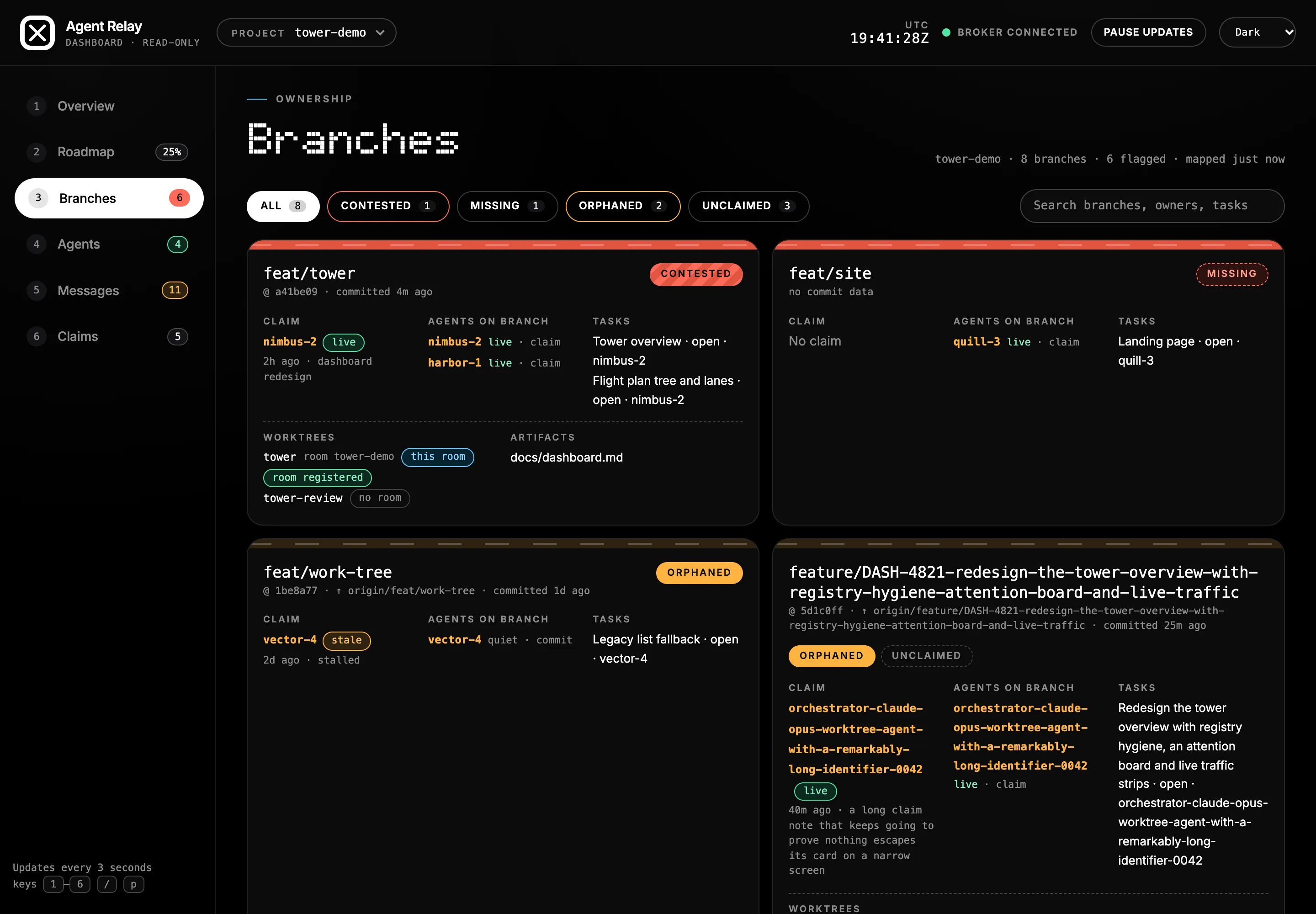
Task: Go to Overview in the sidebar
Action: click(x=109, y=106)
